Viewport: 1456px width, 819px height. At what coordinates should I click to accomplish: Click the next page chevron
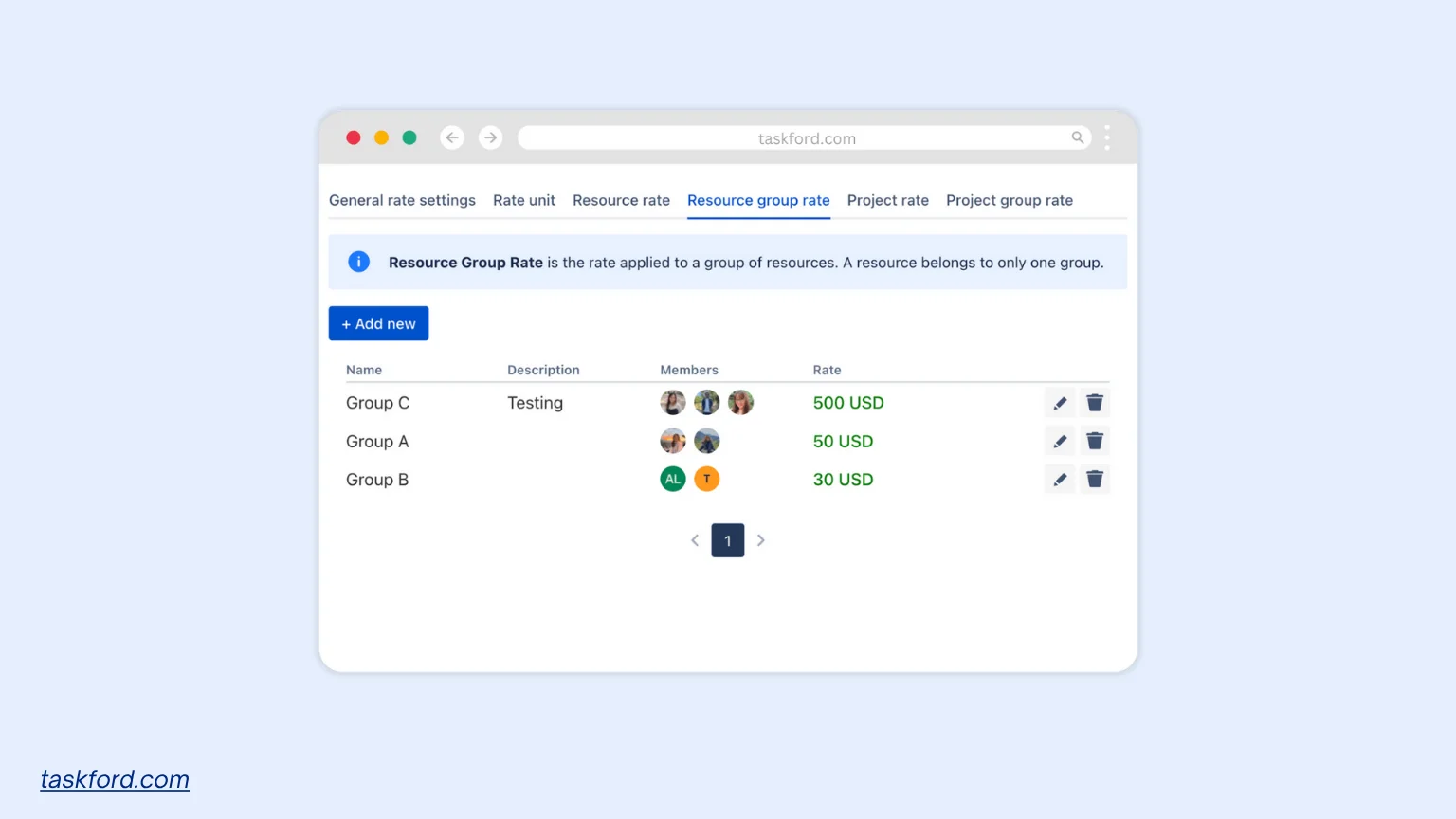click(x=761, y=540)
